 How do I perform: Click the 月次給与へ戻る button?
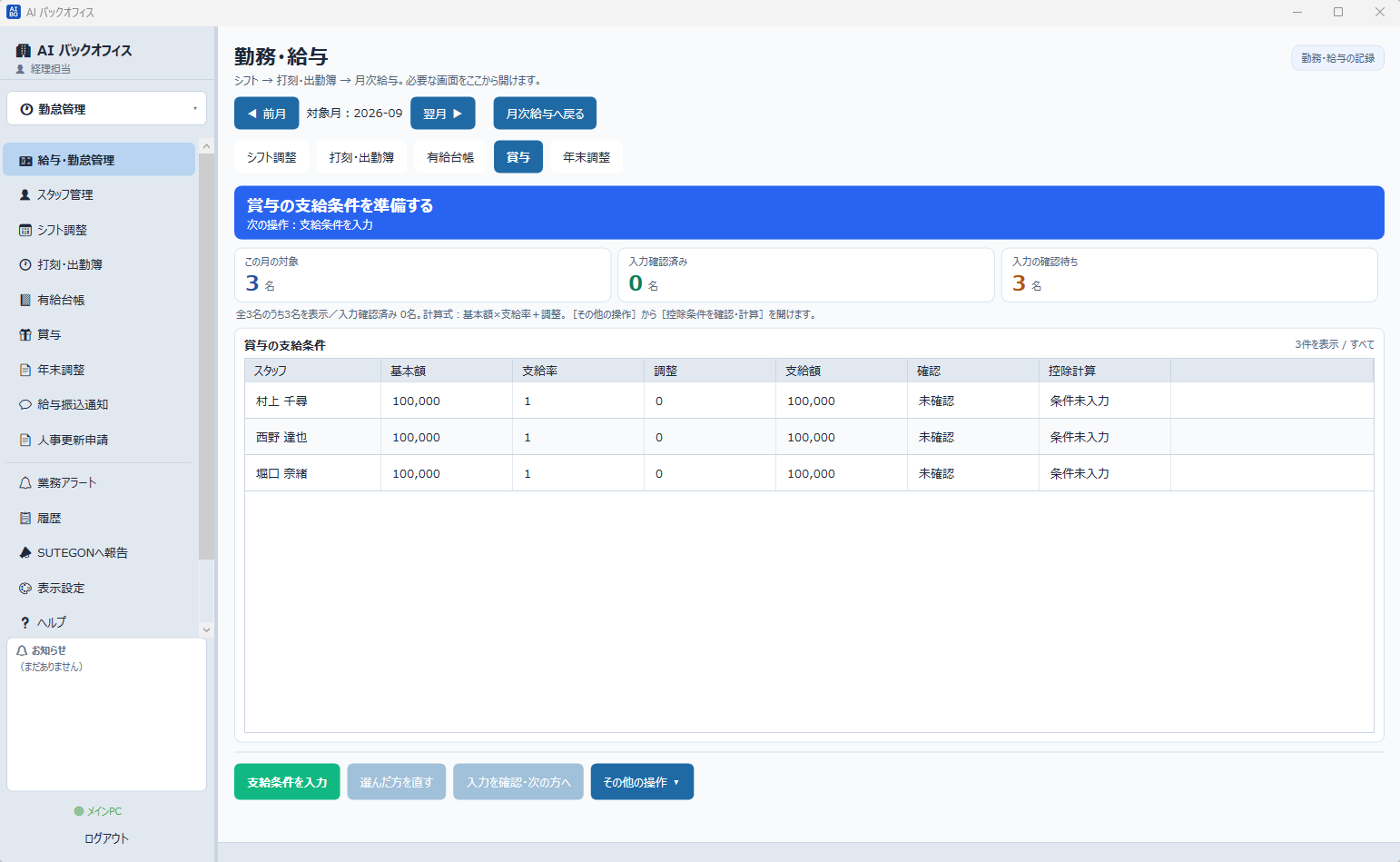pyautogui.click(x=545, y=114)
